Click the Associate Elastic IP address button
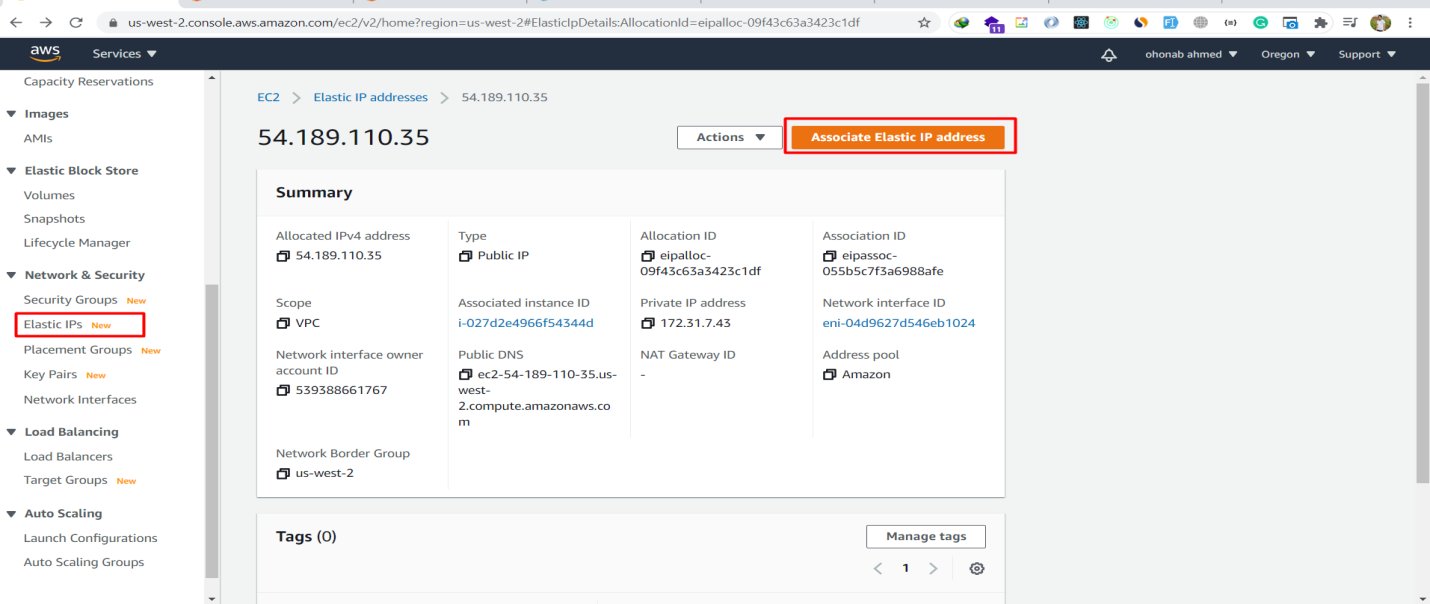This screenshot has width=1430, height=604. [x=898, y=137]
